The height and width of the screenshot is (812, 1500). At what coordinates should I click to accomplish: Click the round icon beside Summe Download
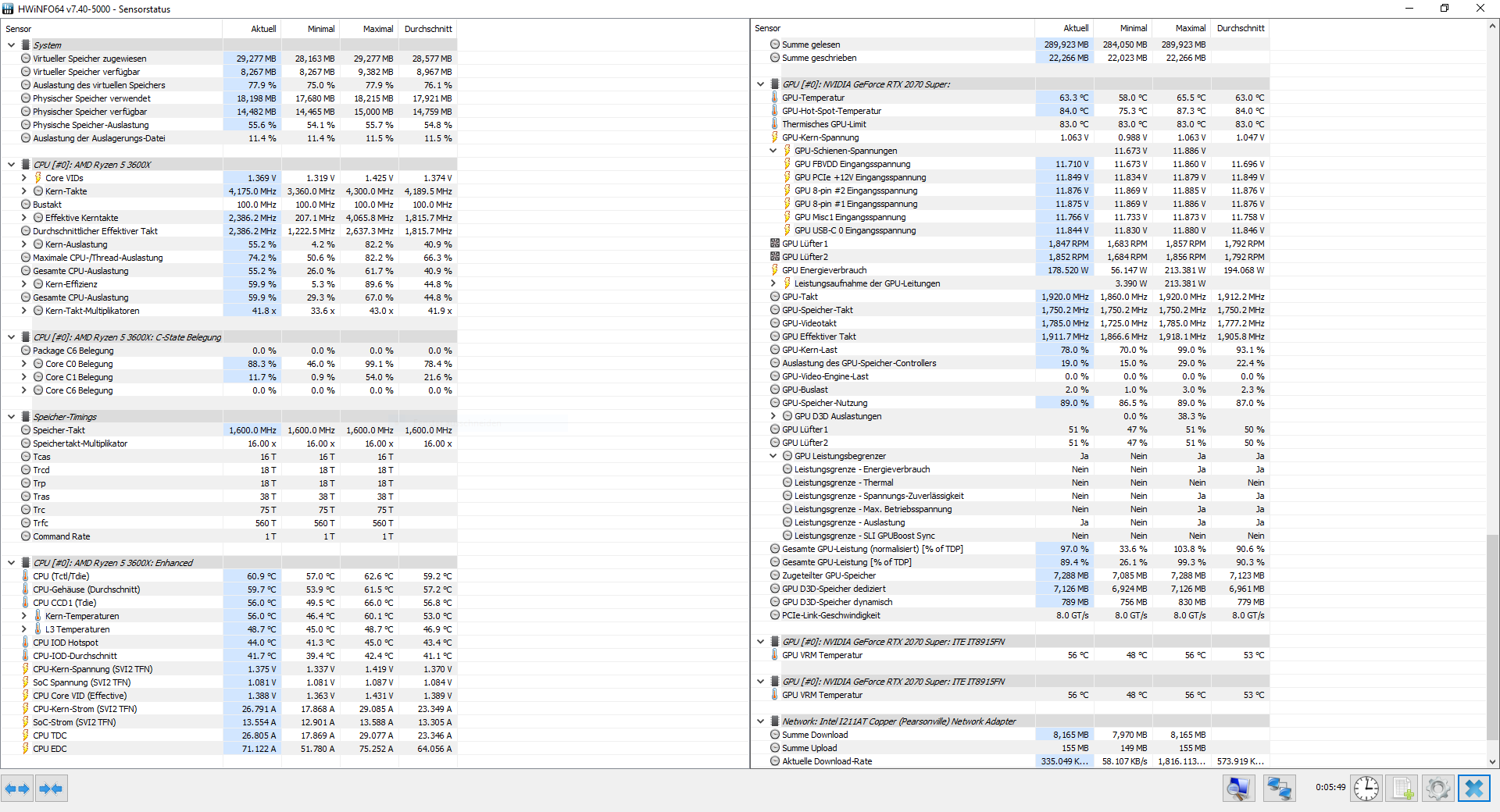775,735
